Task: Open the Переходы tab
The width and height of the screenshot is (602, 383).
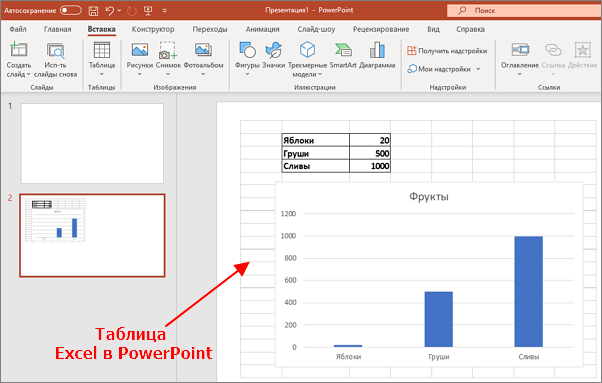Action: coord(210,29)
